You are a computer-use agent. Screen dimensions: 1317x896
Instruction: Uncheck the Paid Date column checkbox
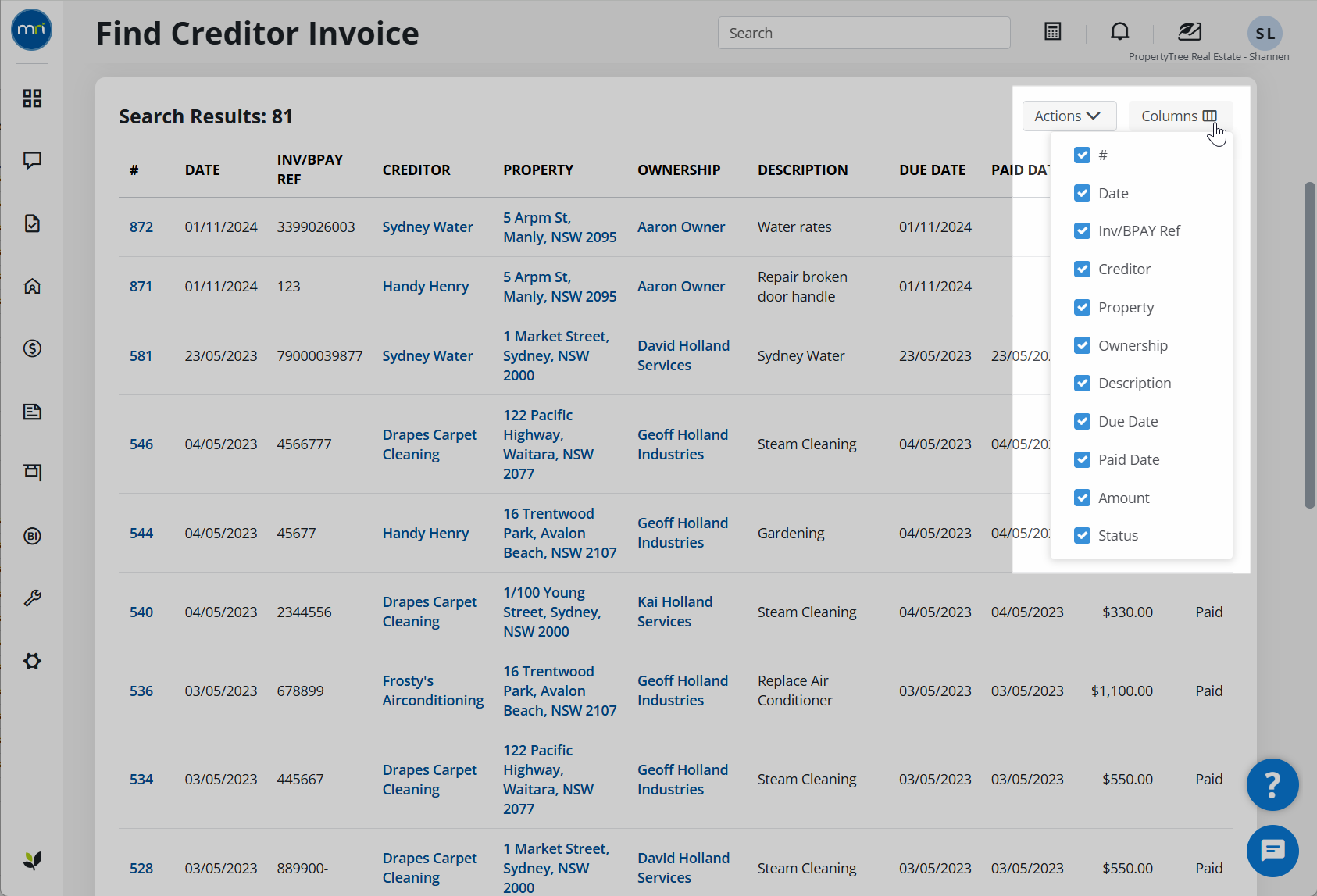point(1082,459)
